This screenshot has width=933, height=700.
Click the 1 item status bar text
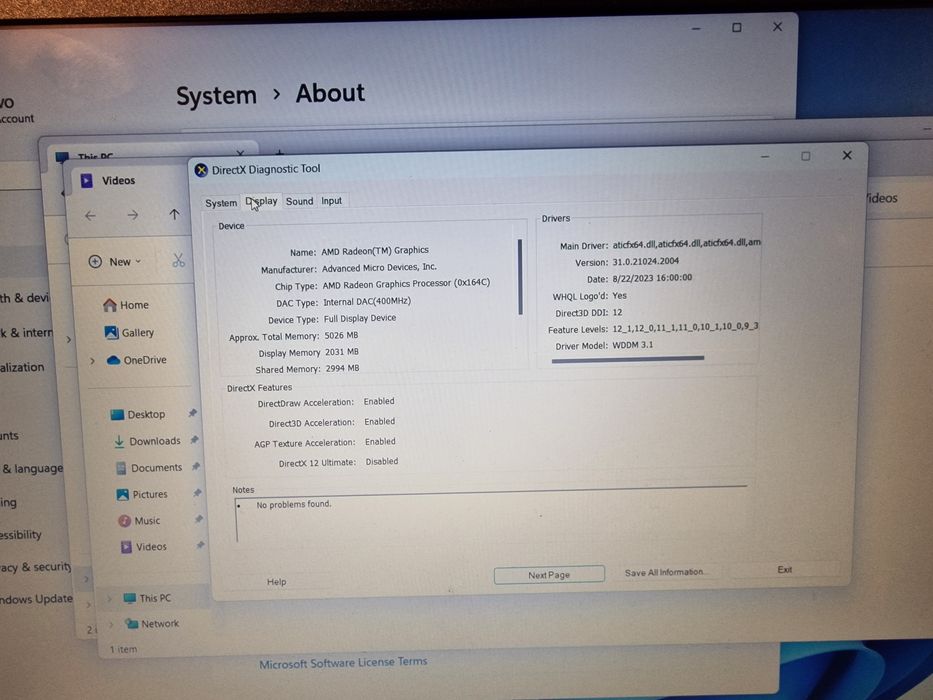click(123, 649)
